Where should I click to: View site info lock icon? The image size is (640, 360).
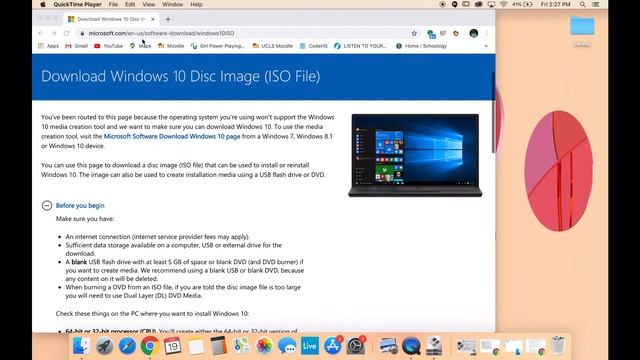[x=82, y=33]
